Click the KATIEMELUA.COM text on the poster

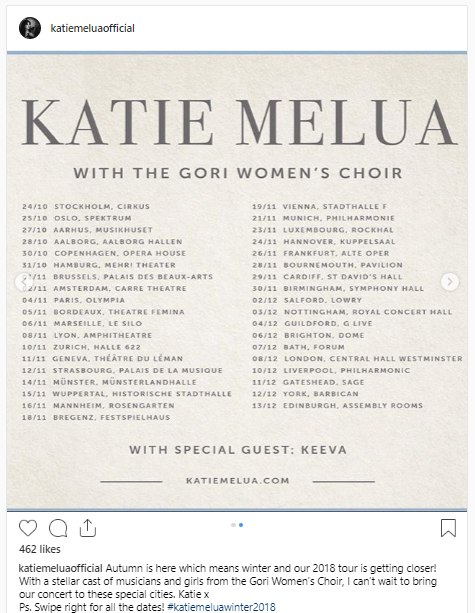click(238, 480)
